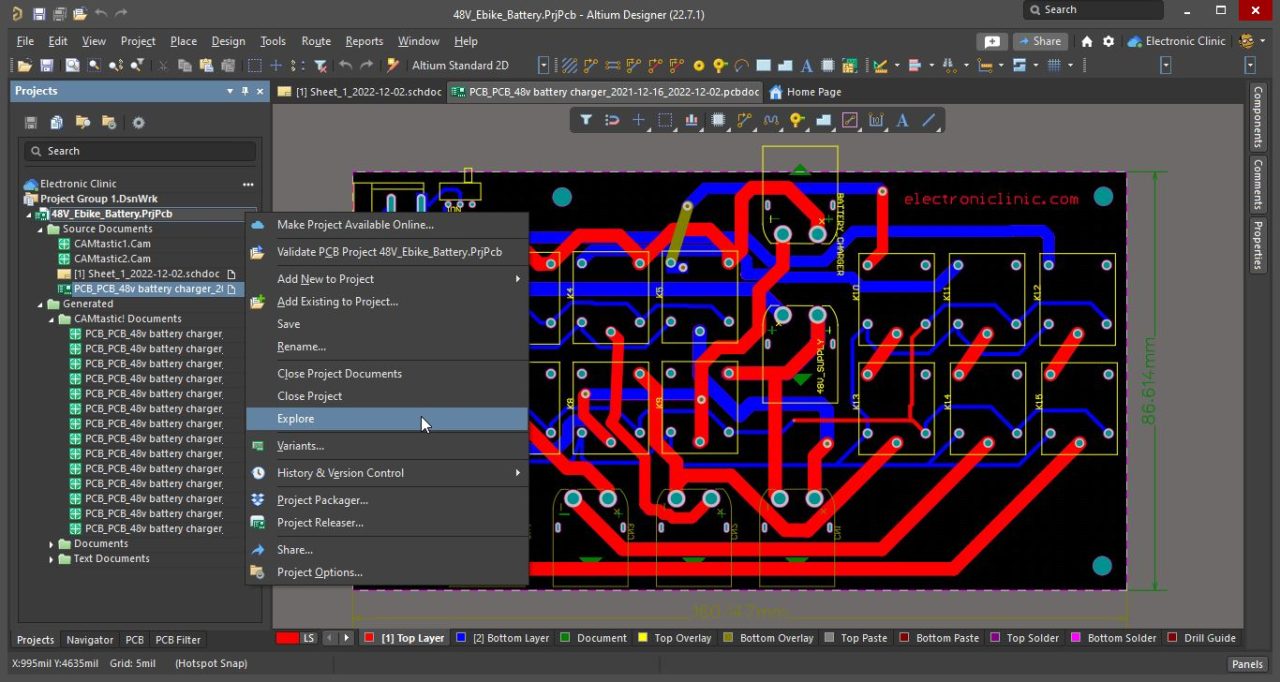Click the chat comment icon near Share

click(991, 41)
